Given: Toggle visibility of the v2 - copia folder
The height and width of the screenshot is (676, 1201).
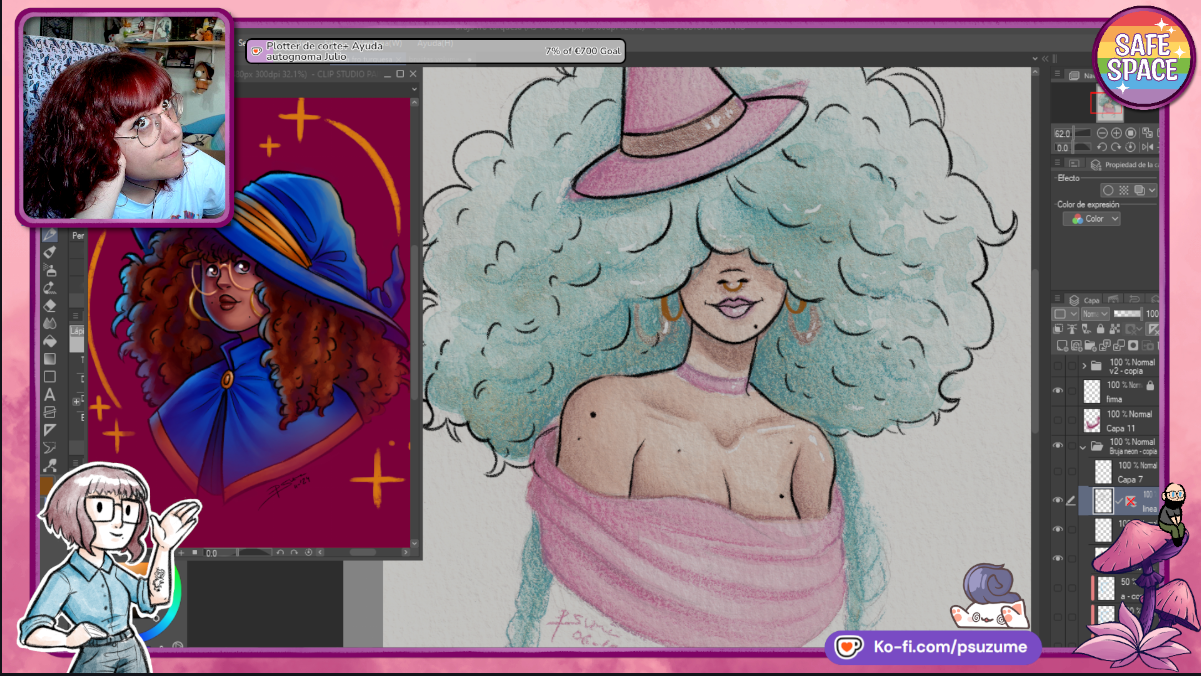Looking at the screenshot, I should coord(1058,365).
